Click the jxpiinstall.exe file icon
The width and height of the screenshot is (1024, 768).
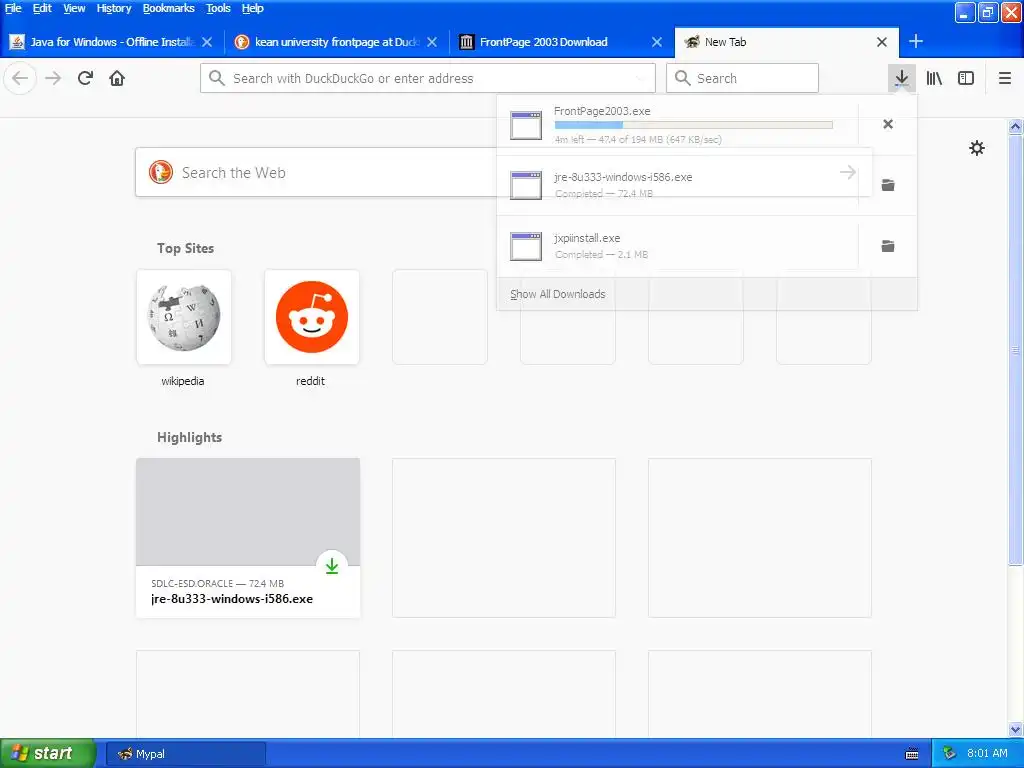click(526, 246)
